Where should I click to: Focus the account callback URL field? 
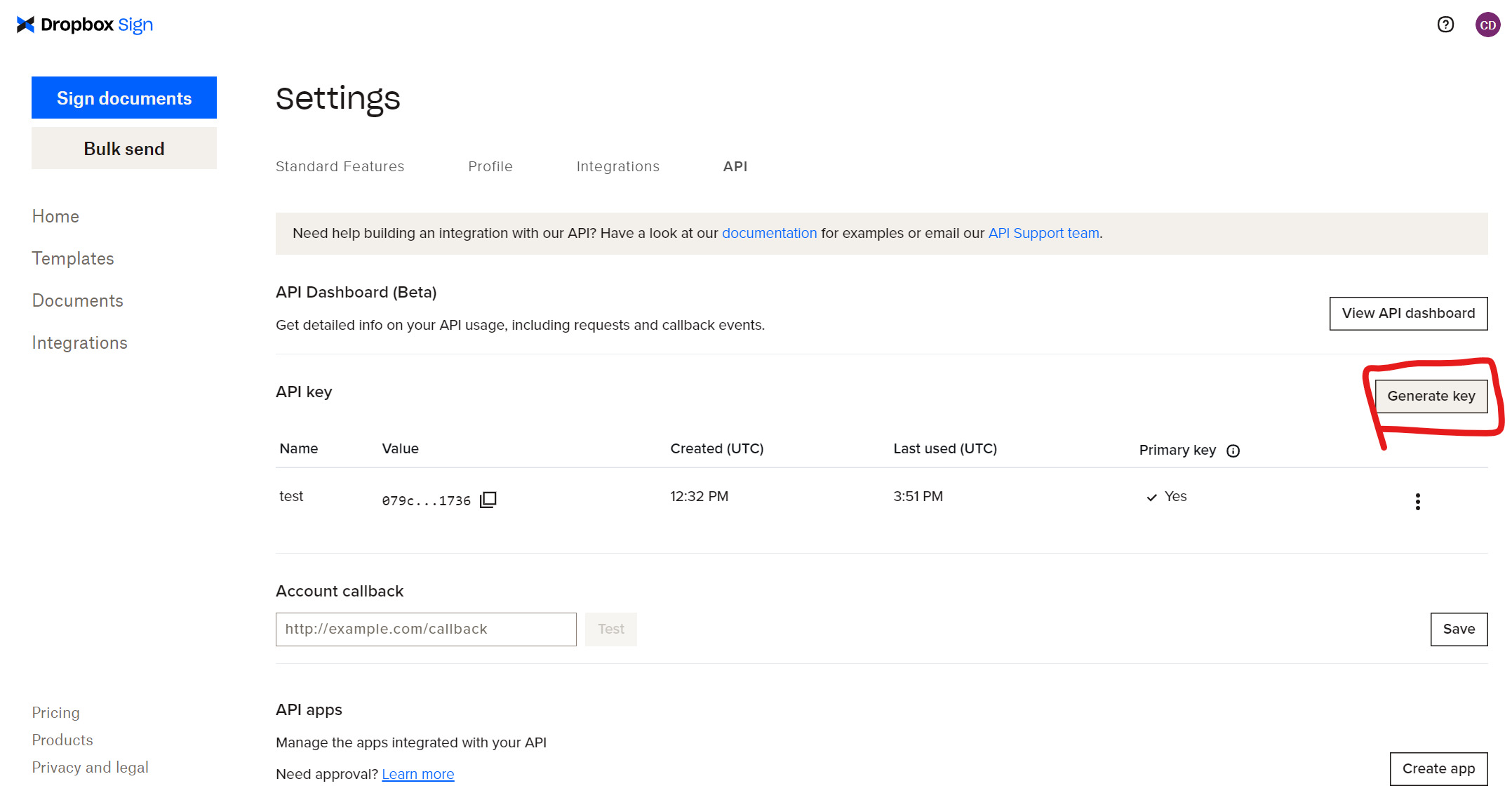[425, 629]
